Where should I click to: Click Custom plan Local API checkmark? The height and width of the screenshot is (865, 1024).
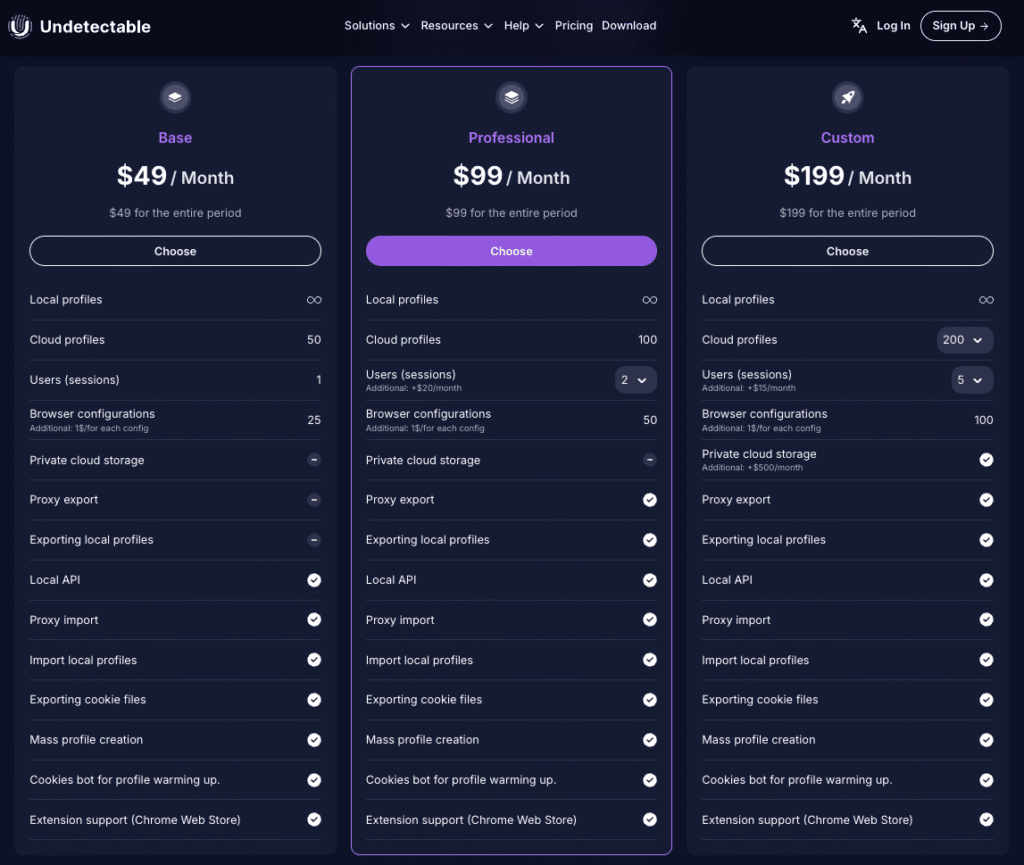[986, 580]
